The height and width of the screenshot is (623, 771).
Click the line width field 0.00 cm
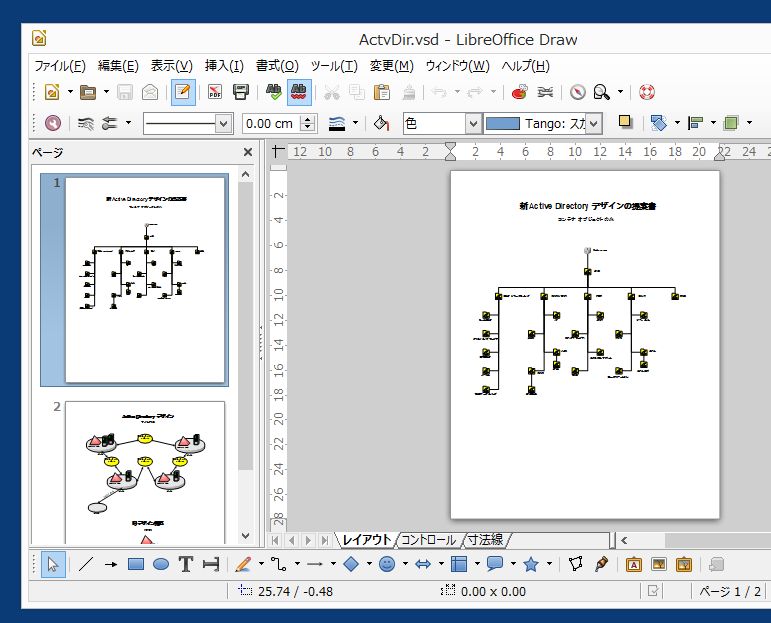[x=271, y=123]
